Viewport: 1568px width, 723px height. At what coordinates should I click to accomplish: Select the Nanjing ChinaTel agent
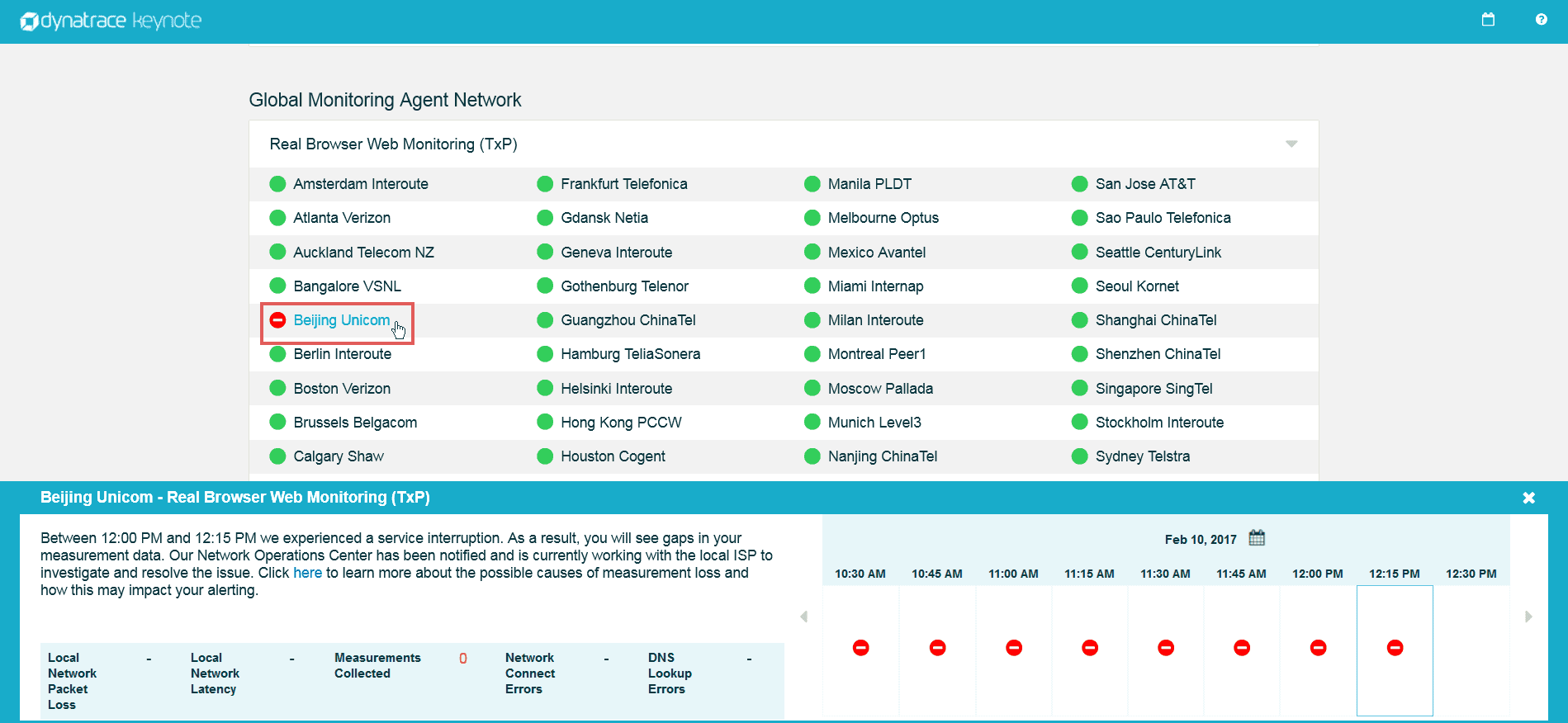click(883, 456)
